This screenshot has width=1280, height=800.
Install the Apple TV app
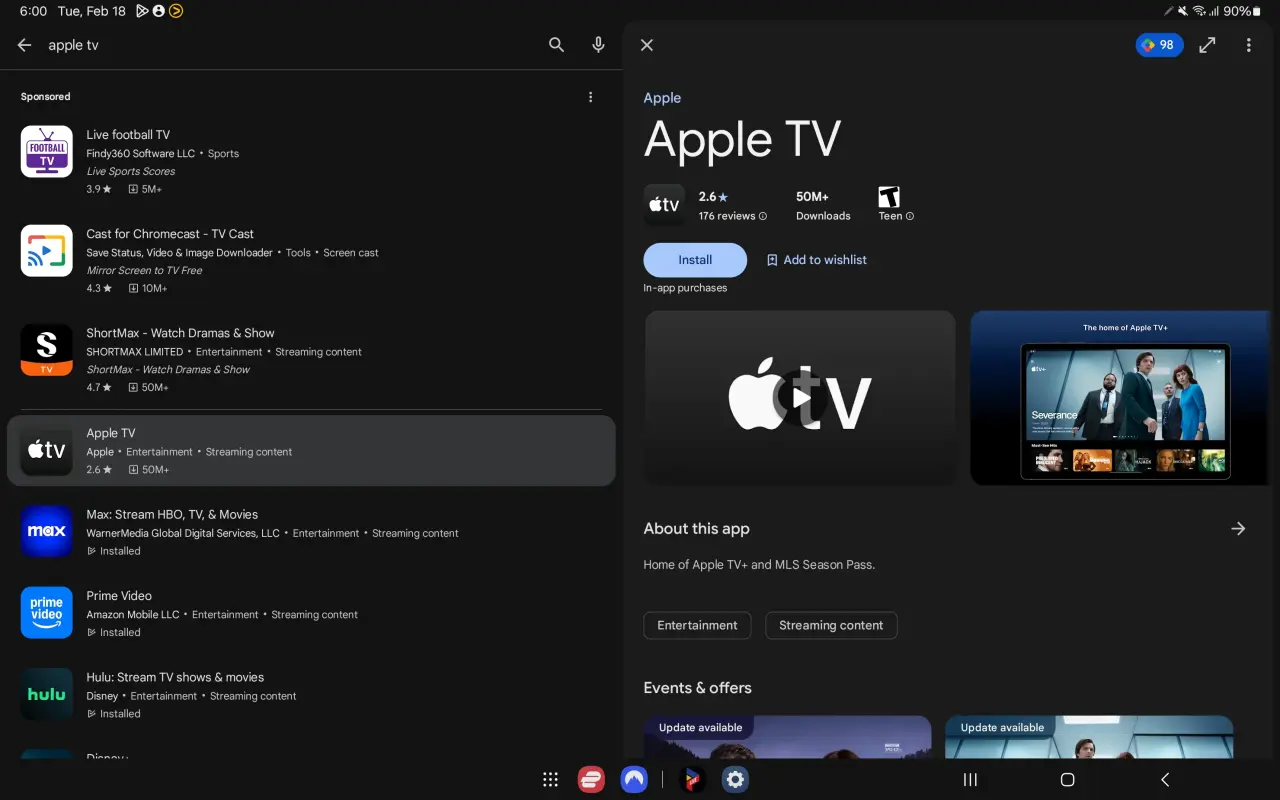click(x=695, y=260)
